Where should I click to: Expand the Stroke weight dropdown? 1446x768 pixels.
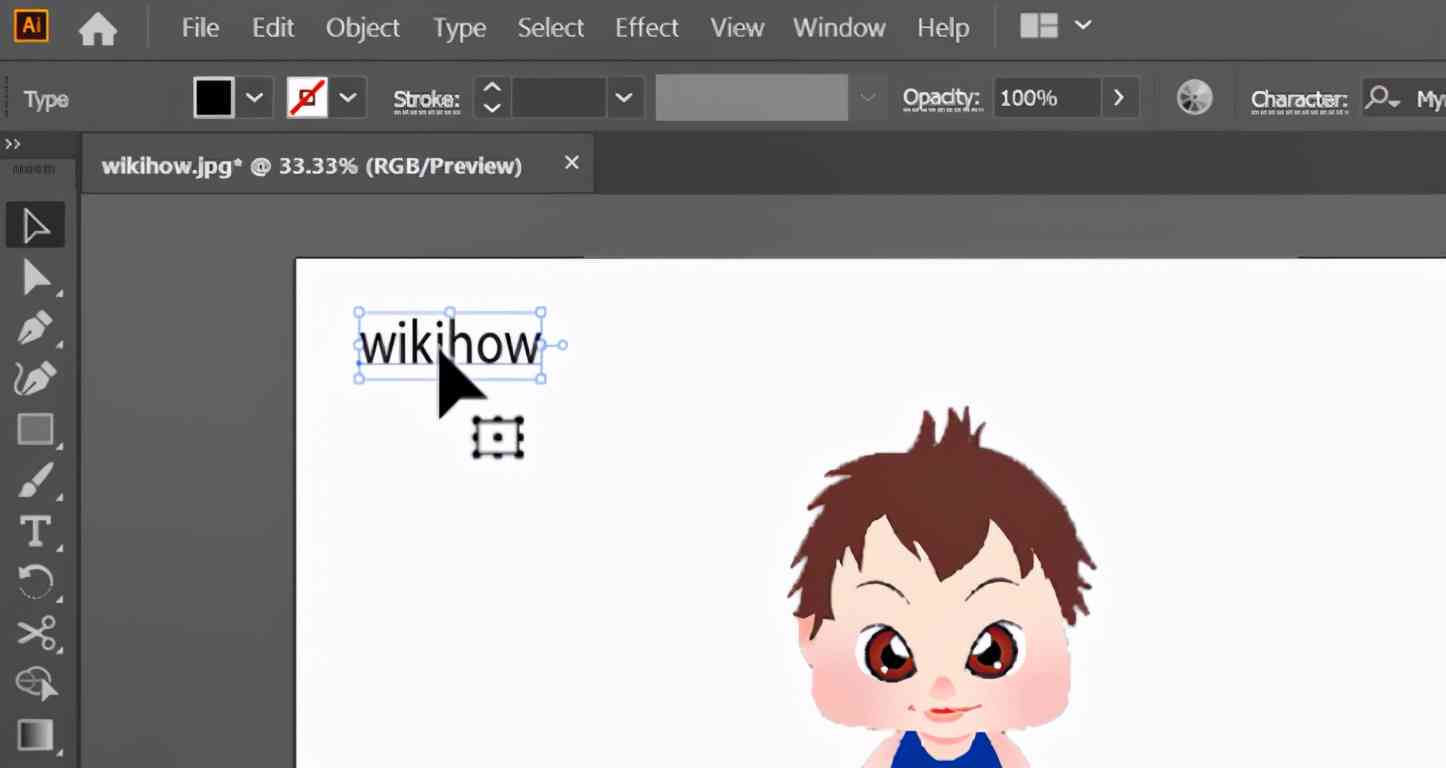coord(624,98)
